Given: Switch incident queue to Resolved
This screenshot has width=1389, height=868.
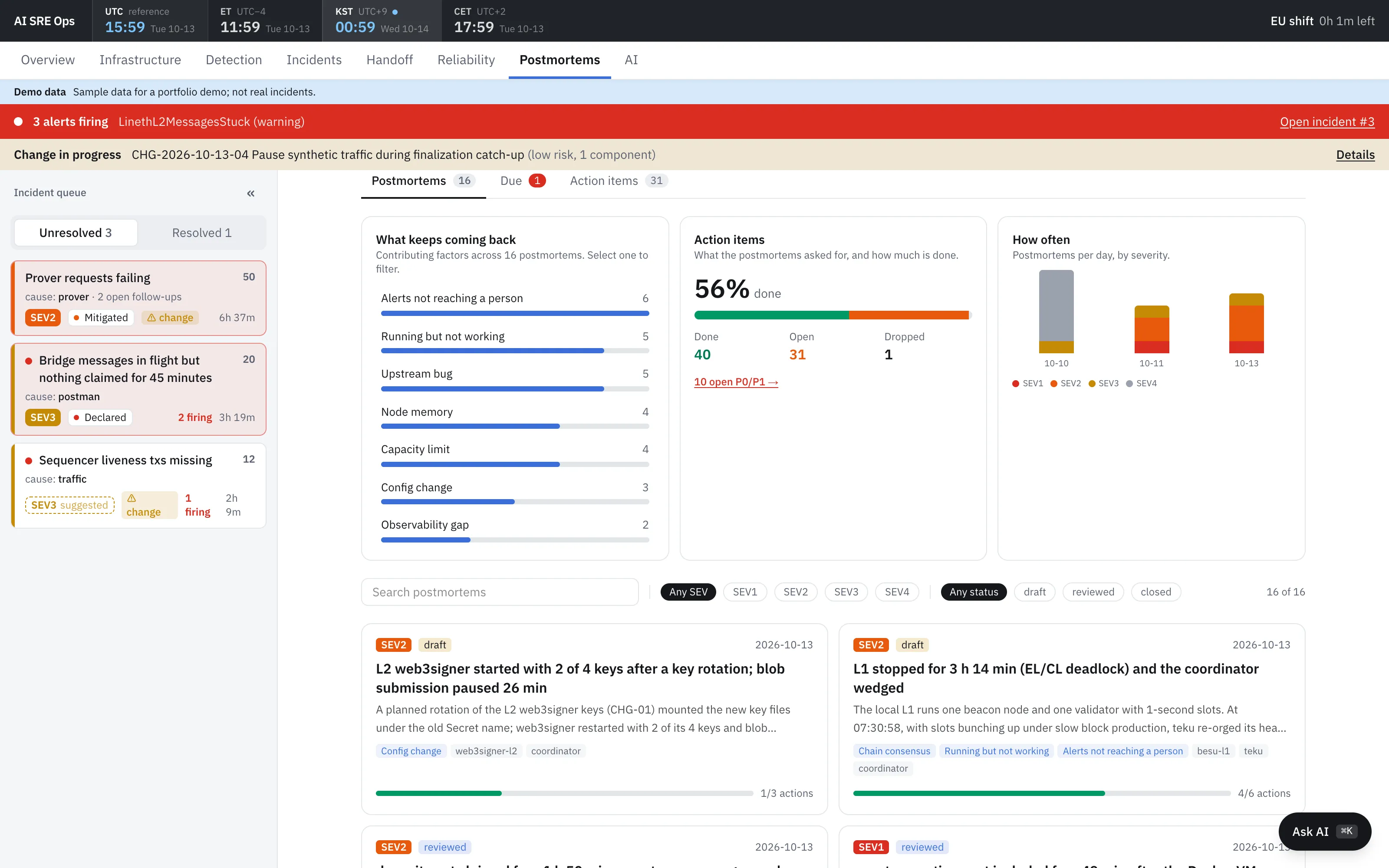Looking at the screenshot, I should pyautogui.click(x=201, y=233).
